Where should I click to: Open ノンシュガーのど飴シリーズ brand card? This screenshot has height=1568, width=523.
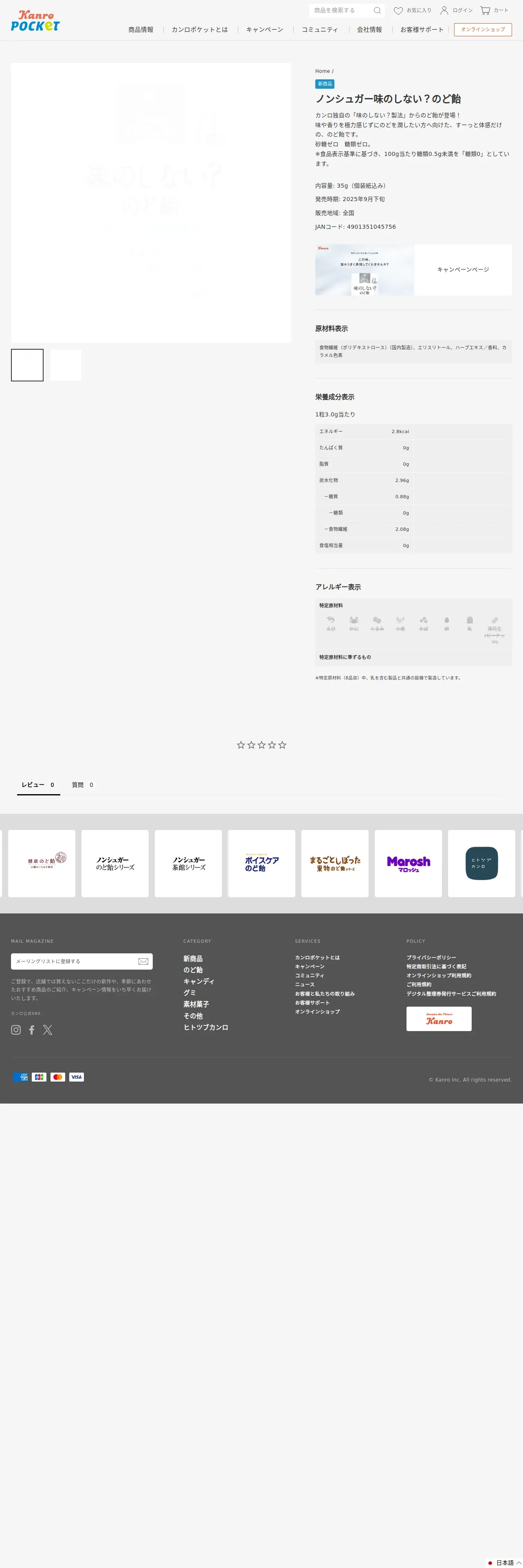[115, 864]
